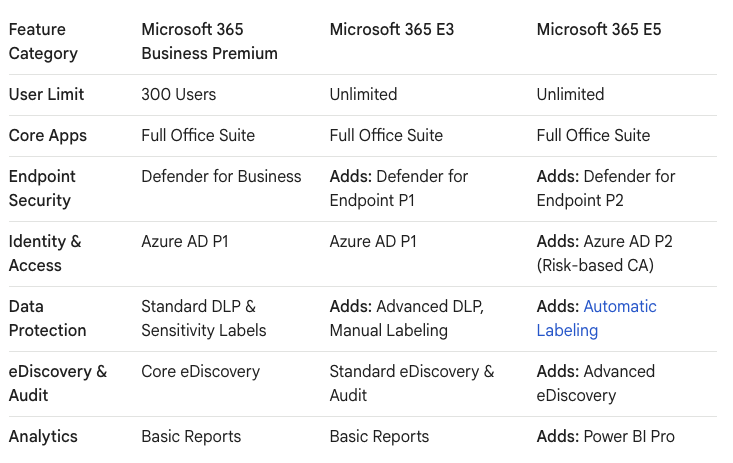Select the Advanced DLP, Manual Labeling cell
This screenshot has height=463, width=733.
[x=407, y=318]
